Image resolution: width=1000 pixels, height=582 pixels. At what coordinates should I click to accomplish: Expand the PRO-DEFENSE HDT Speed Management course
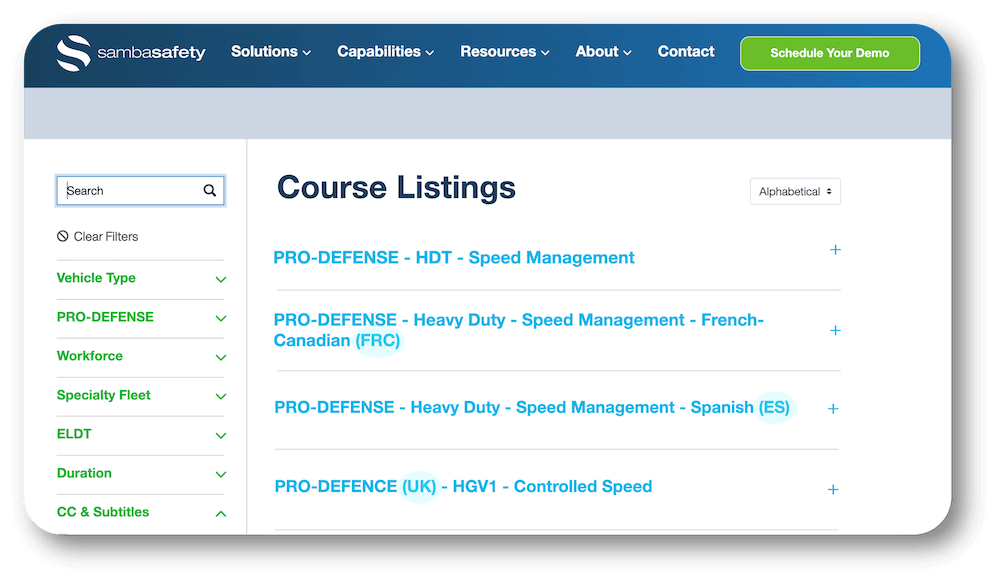[x=836, y=250]
